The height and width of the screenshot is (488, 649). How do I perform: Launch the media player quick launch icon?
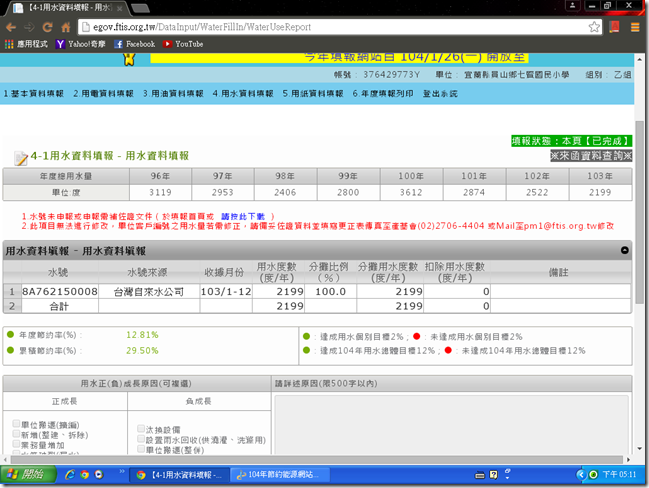[99, 474]
